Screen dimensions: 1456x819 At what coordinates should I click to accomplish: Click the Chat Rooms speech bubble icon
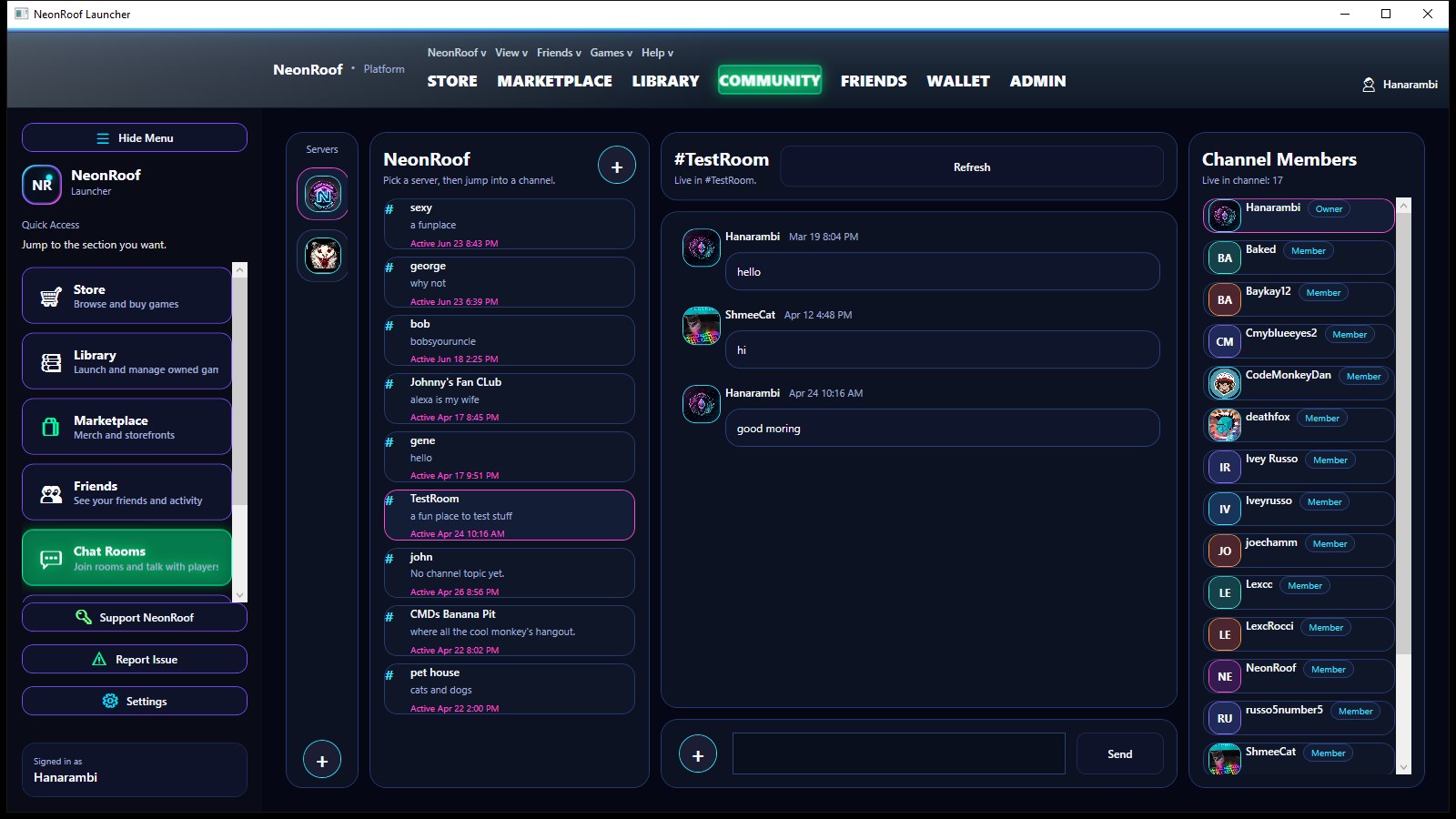point(51,559)
